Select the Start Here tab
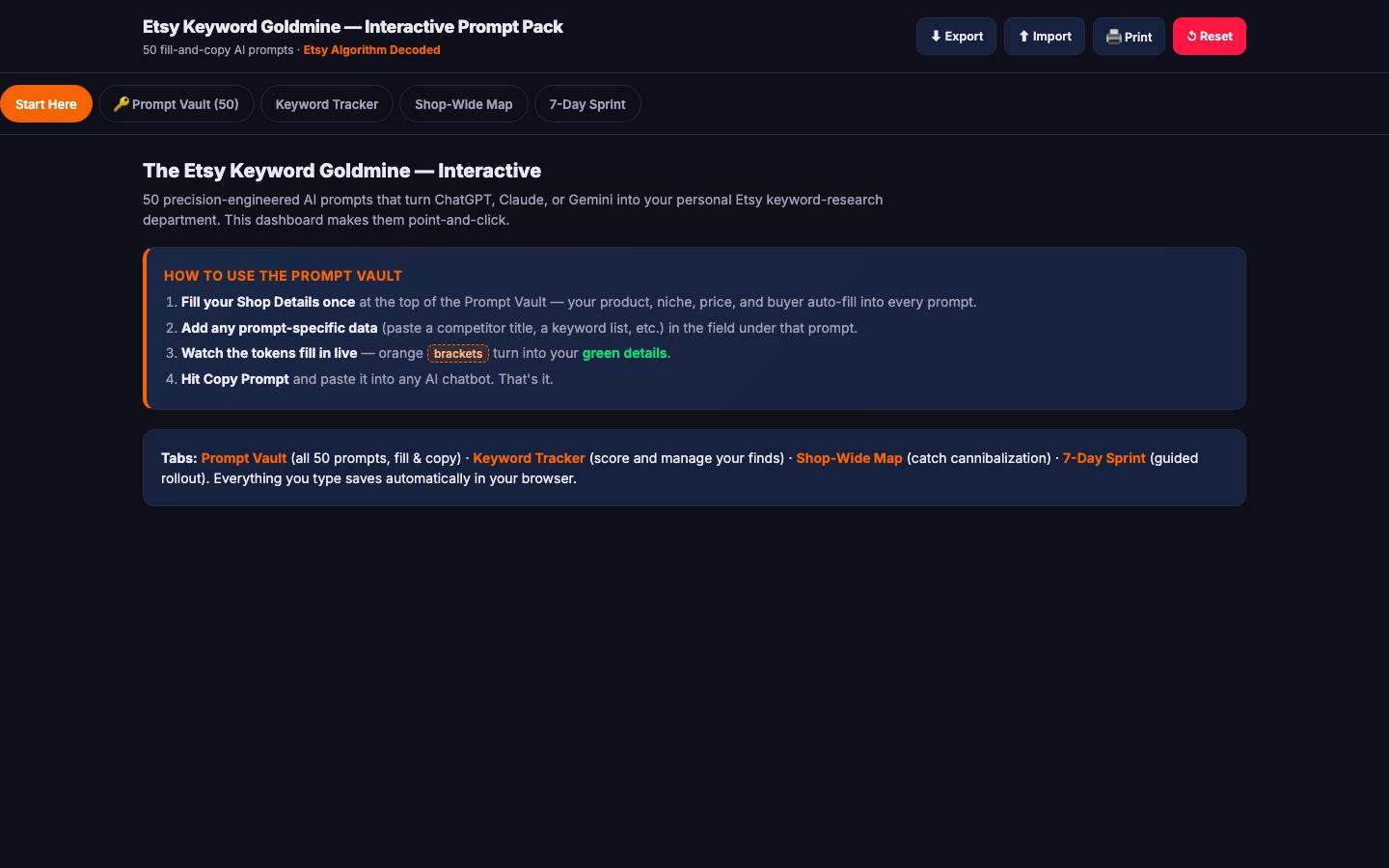Image resolution: width=1389 pixels, height=868 pixels. [x=46, y=104]
